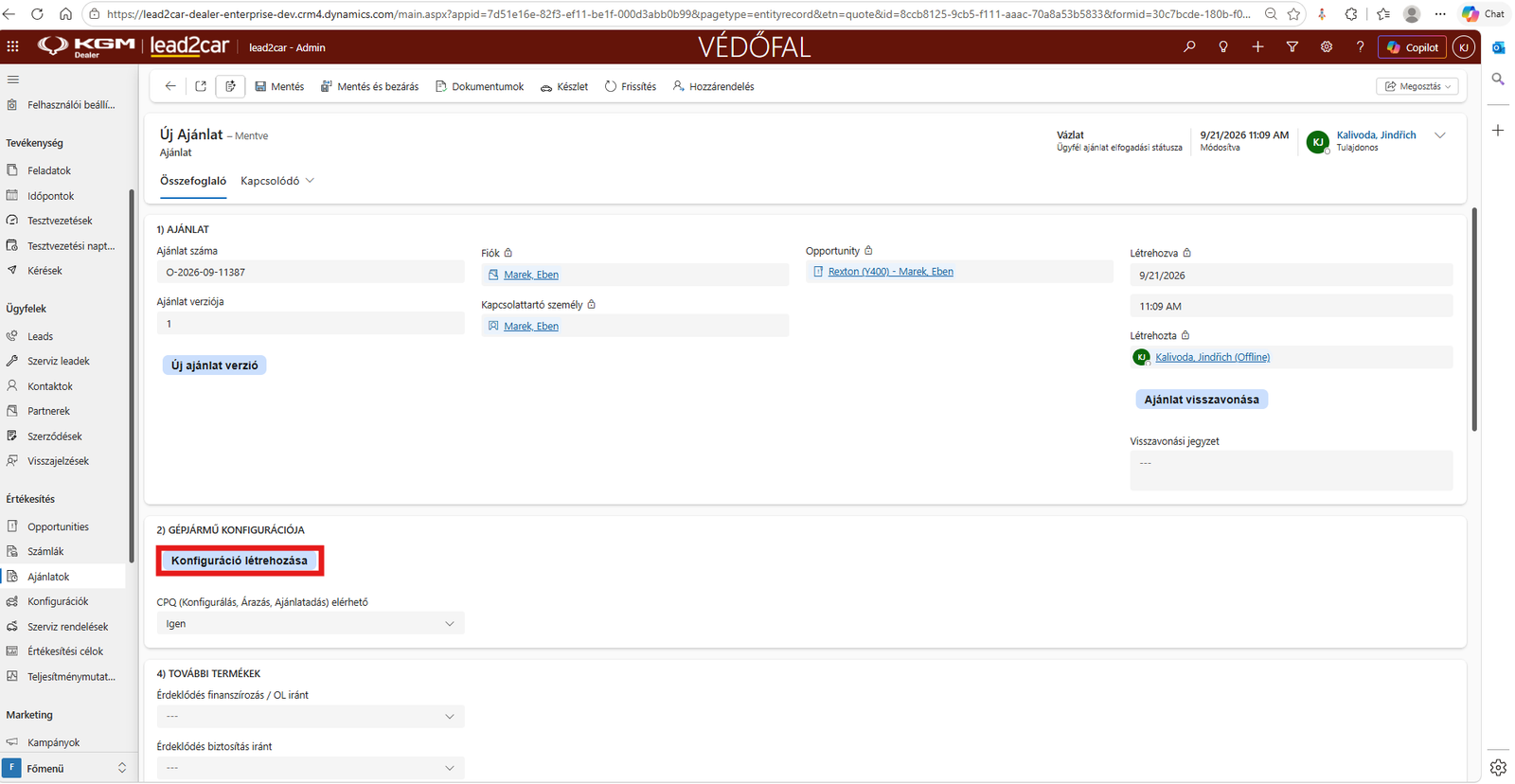Click the plus quick create icon
The image size is (1515, 784).
coord(1257,46)
